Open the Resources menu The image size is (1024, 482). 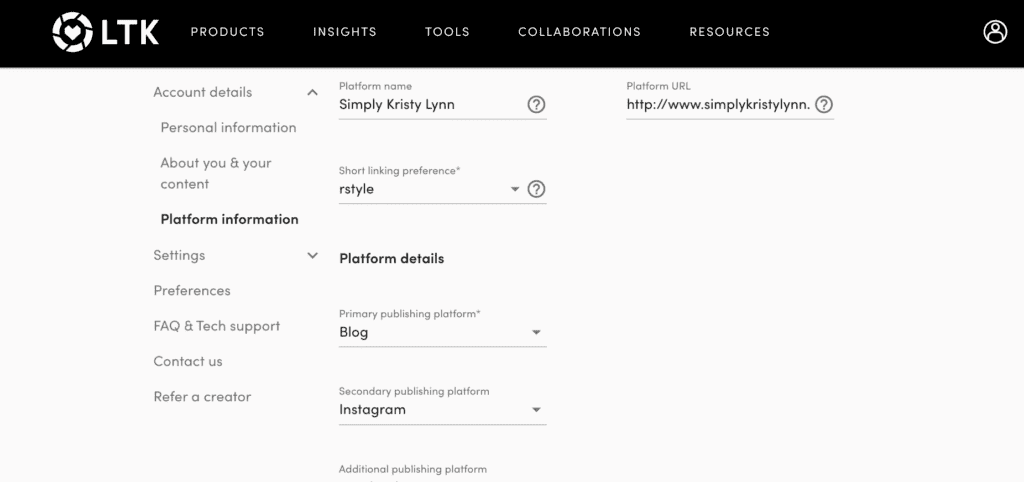(x=729, y=32)
